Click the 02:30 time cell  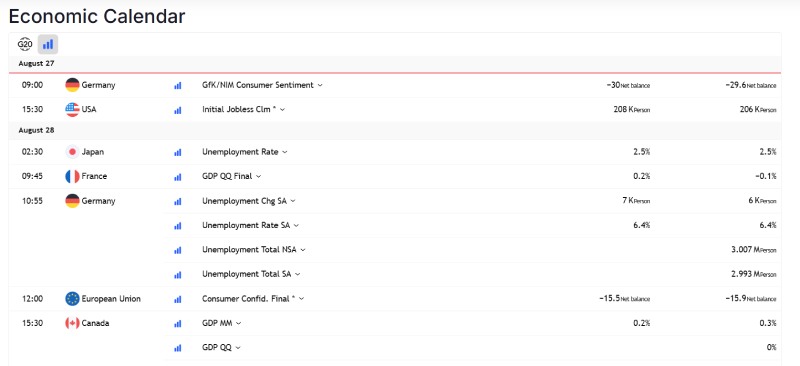(32, 152)
